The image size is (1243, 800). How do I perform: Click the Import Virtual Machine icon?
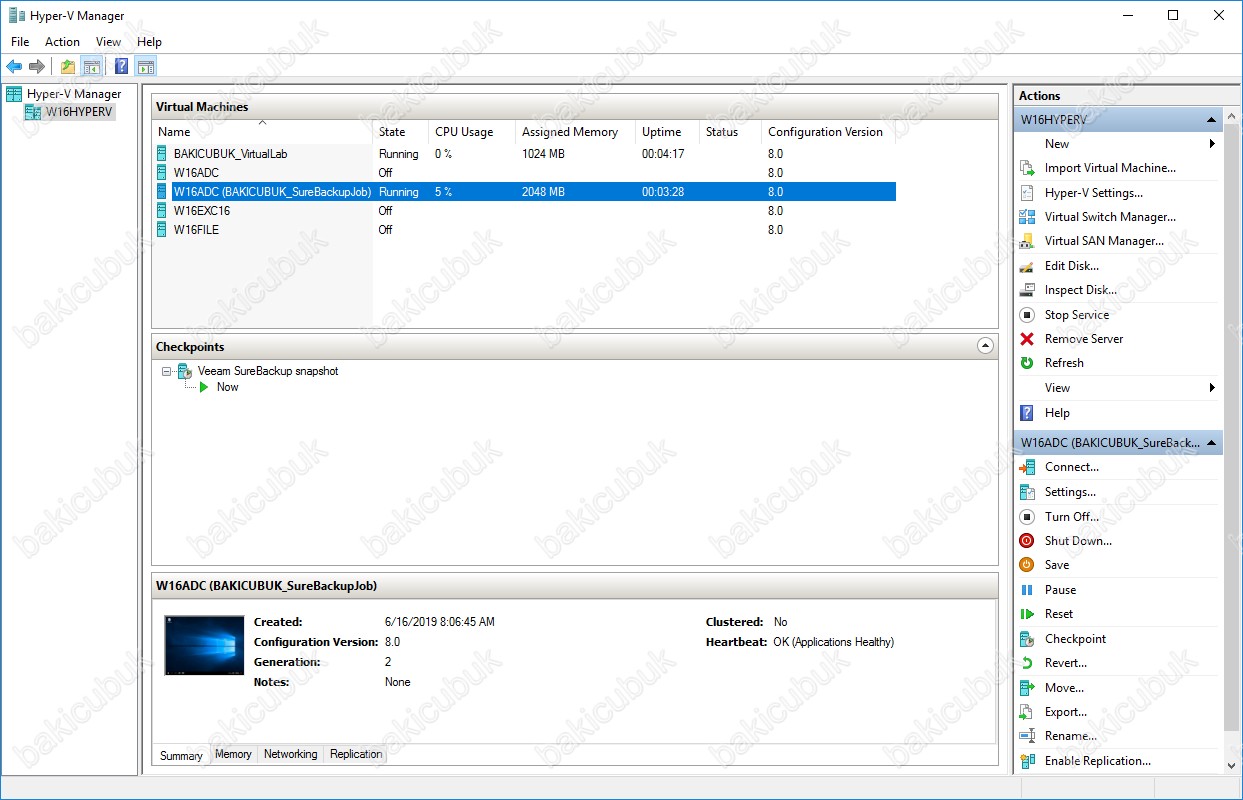coord(1026,168)
